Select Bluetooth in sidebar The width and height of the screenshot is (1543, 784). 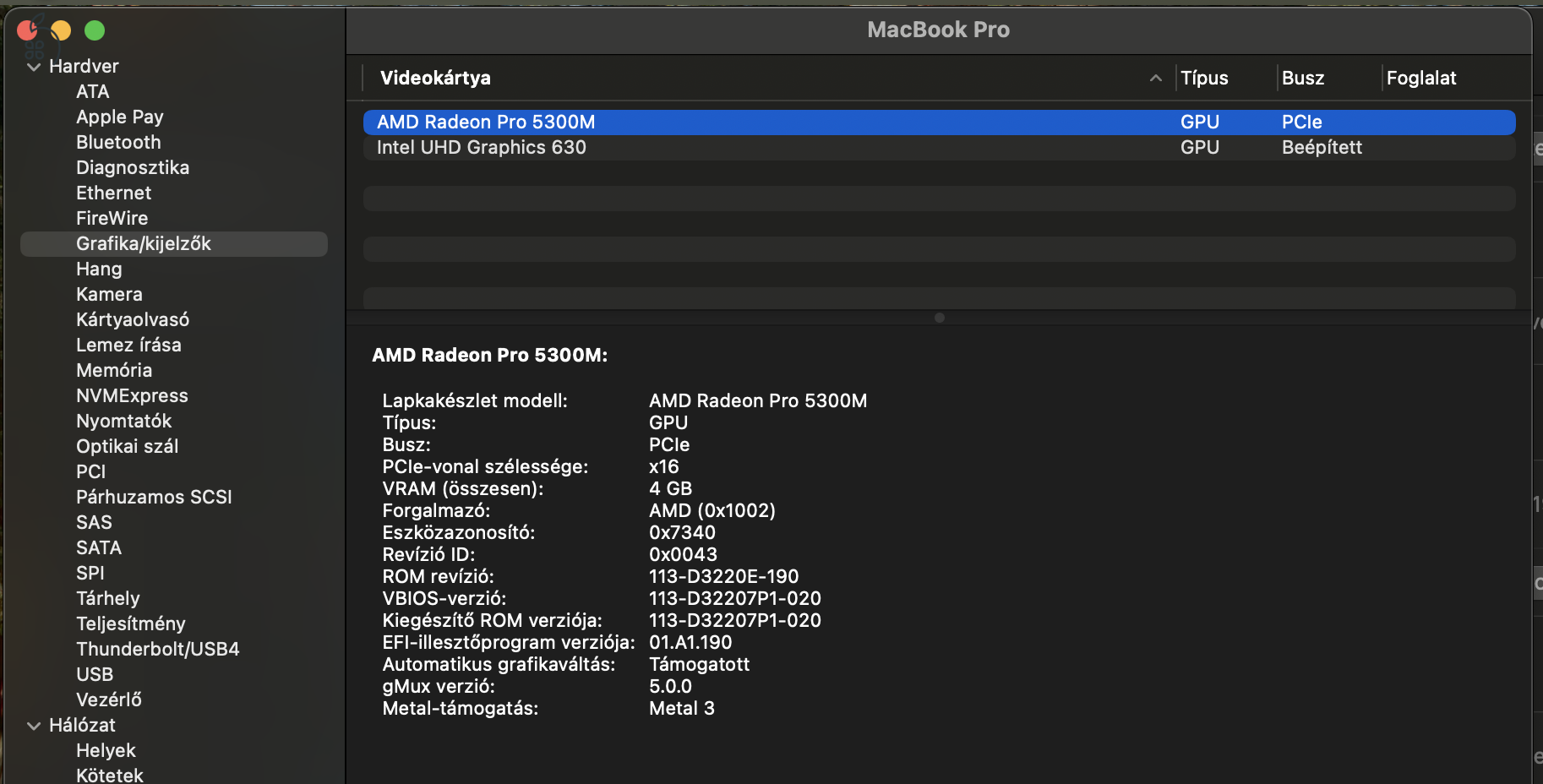(x=118, y=142)
